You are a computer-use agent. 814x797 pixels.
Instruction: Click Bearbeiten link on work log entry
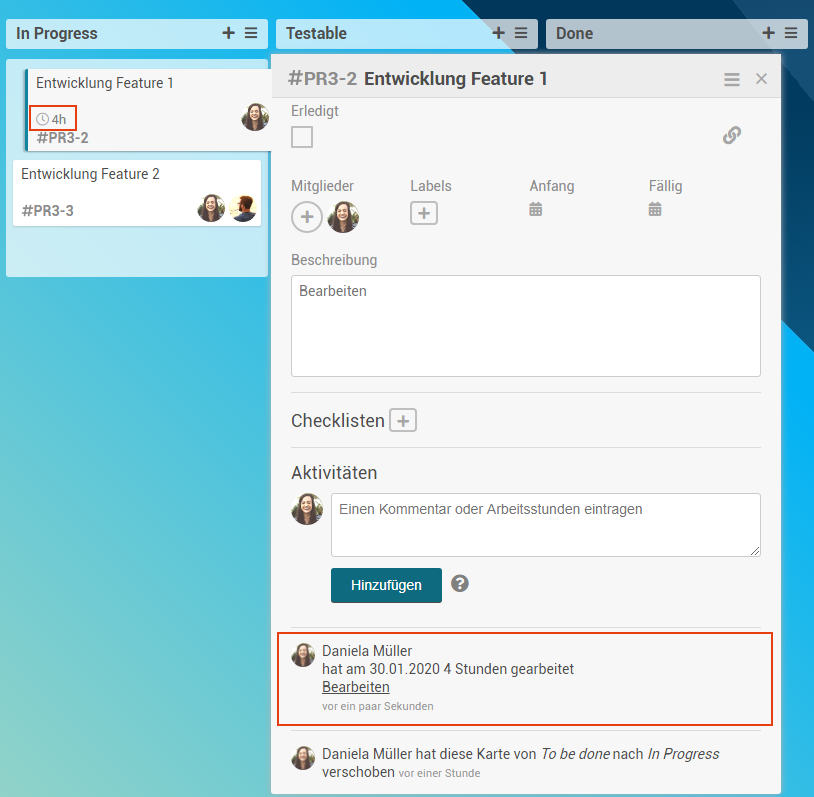click(356, 687)
